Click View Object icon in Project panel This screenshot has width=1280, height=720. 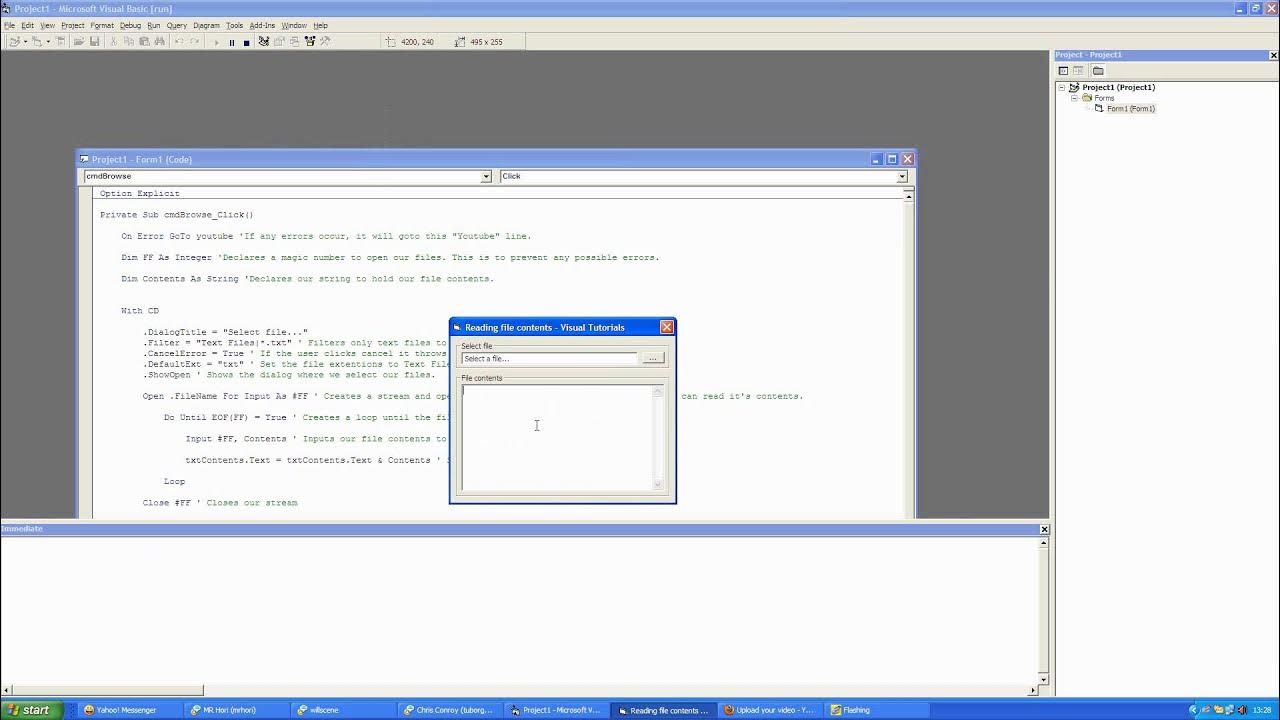1078,70
